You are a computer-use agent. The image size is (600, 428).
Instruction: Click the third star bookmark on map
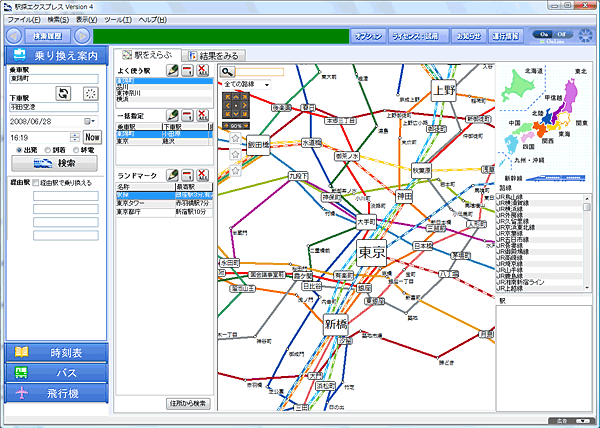click(x=235, y=171)
